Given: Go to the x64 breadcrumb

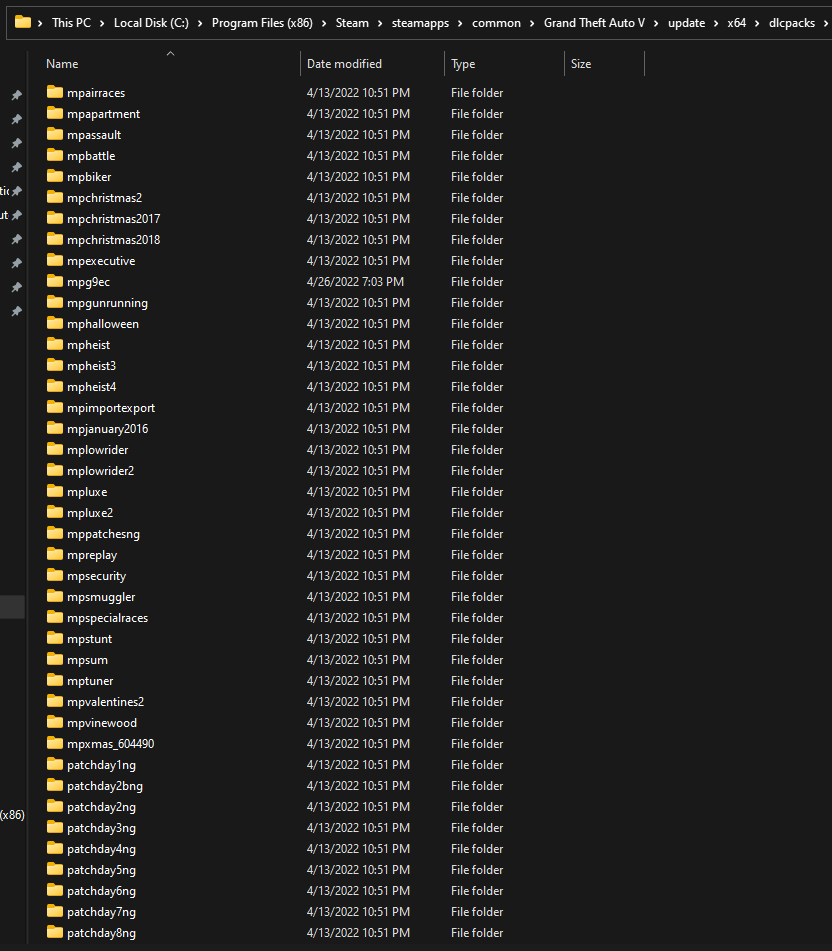Looking at the screenshot, I should pos(737,23).
